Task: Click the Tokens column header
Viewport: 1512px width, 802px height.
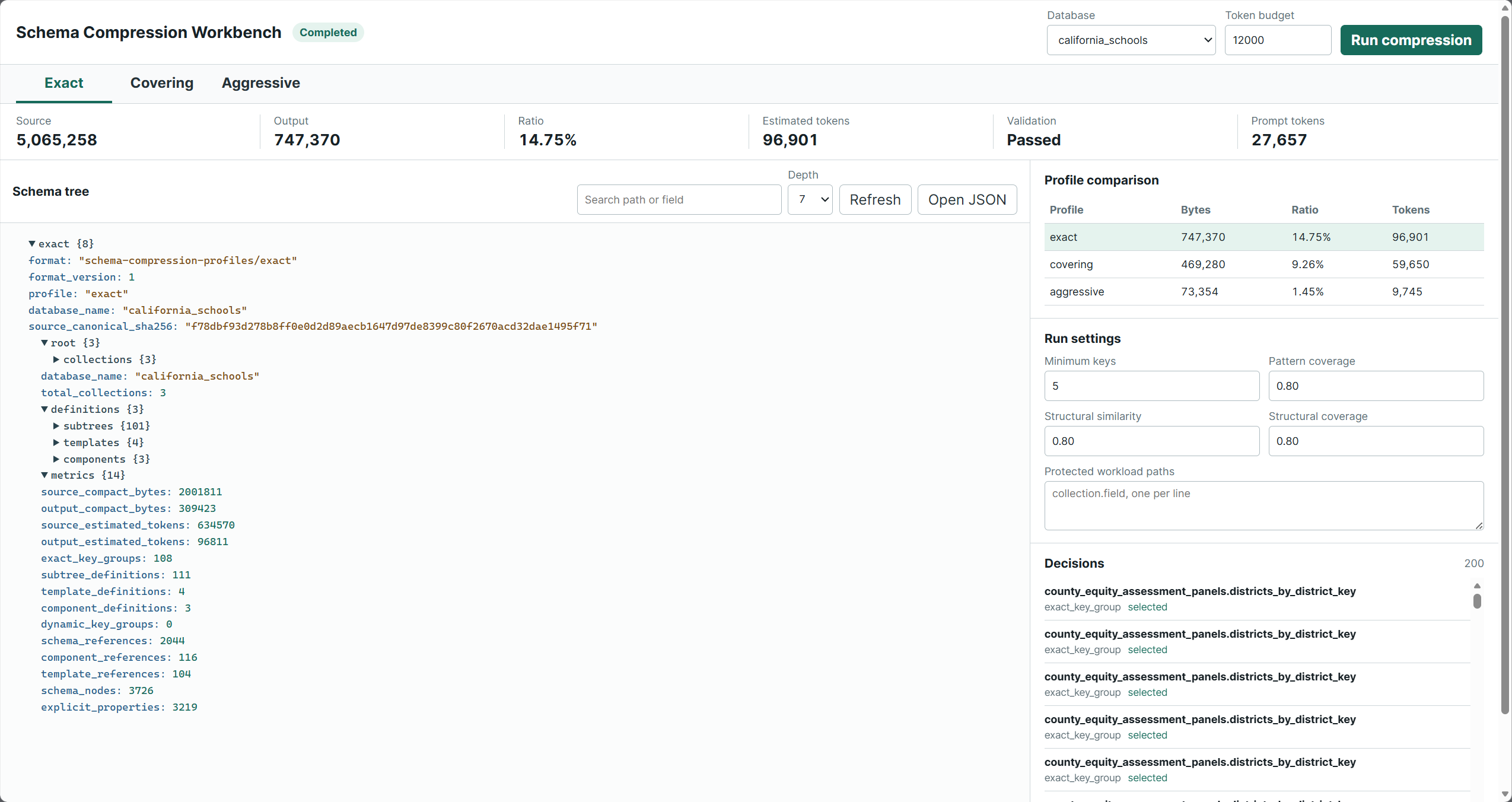Action: click(1411, 210)
